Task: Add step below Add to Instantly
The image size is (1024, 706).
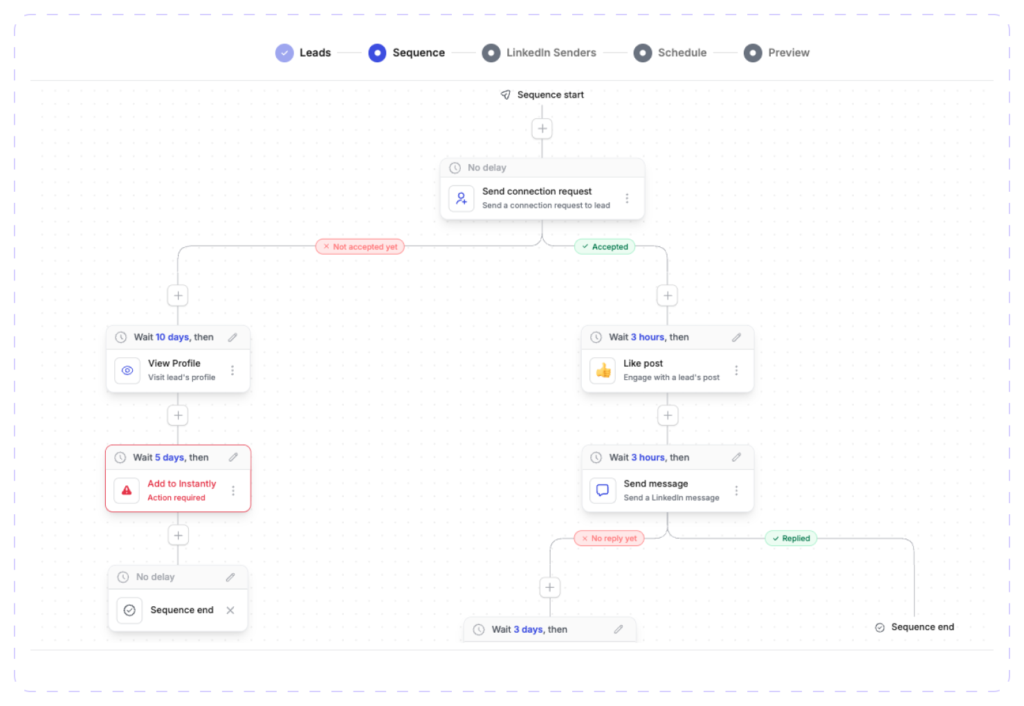Action: coord(178,536)
